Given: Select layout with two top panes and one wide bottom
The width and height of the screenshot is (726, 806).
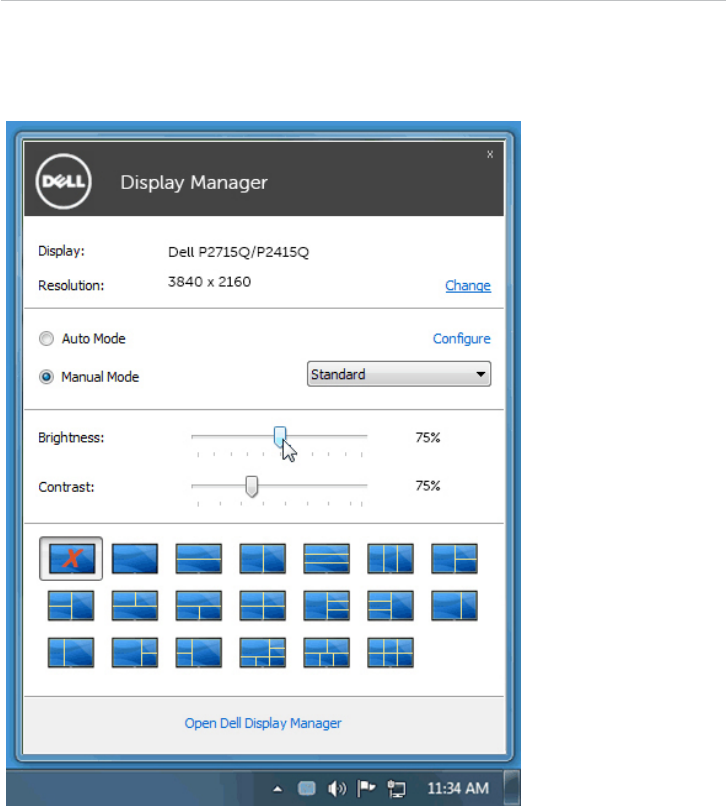Looking at the screenshot, I should 135,606.
